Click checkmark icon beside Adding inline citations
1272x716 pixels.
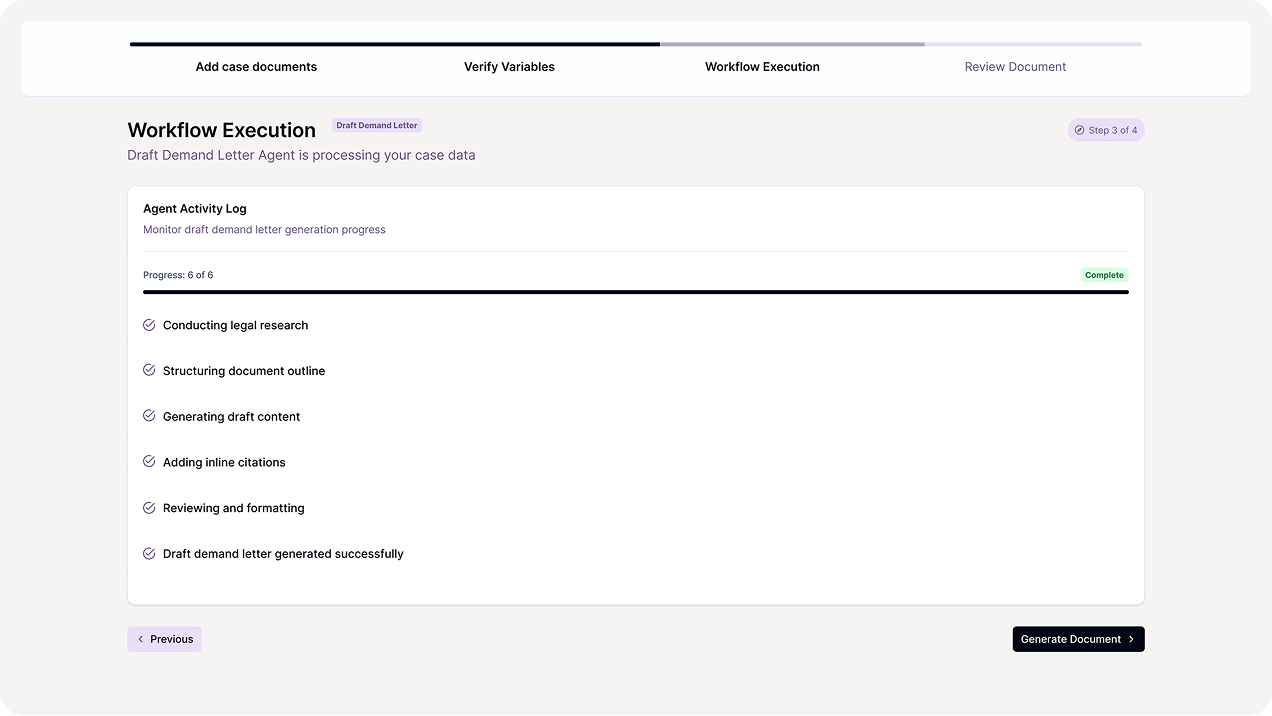(149, 462)
